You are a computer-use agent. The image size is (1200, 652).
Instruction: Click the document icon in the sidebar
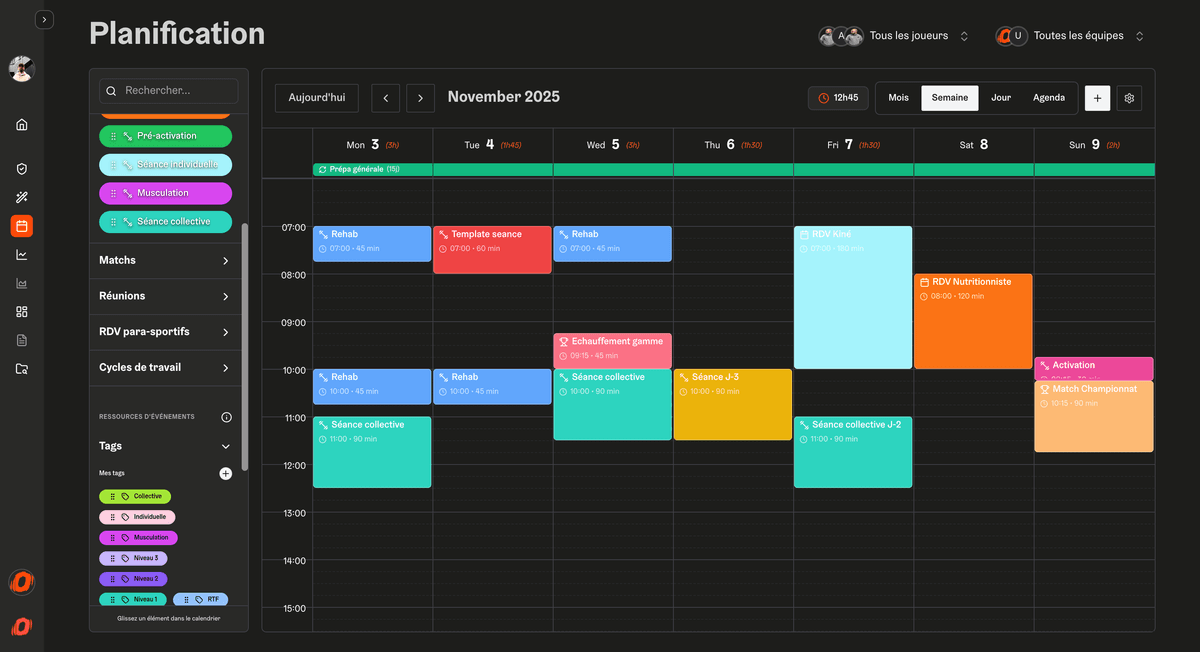click(x=21, y=340)
